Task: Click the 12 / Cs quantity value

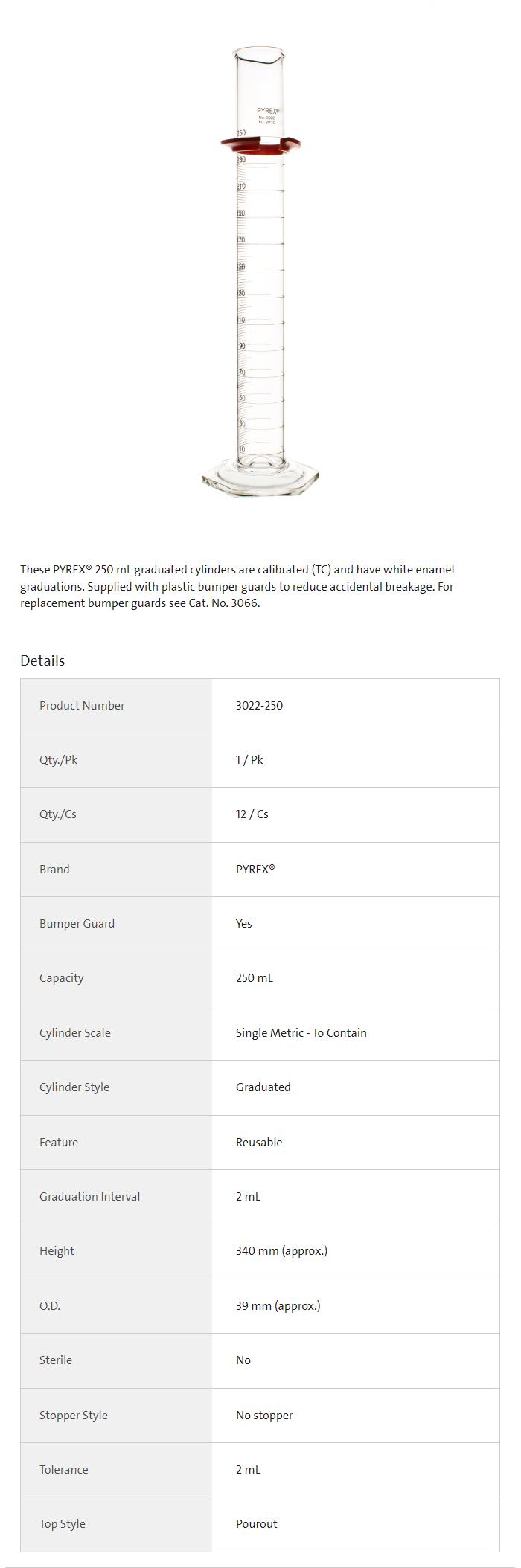Action: coord(252,814)
